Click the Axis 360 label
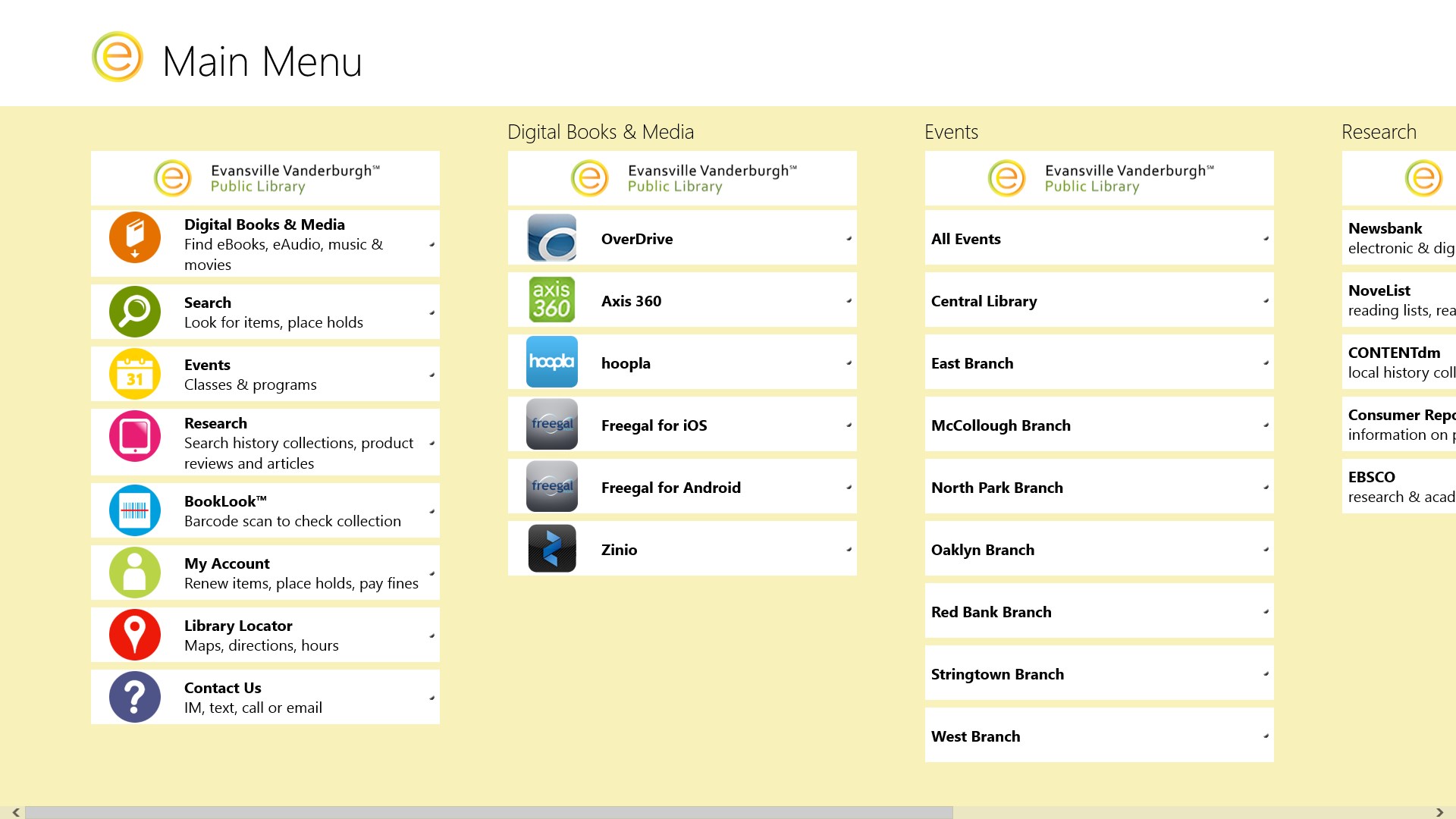The width and height of the screenshot is (1456, 819). pos(631,301)
